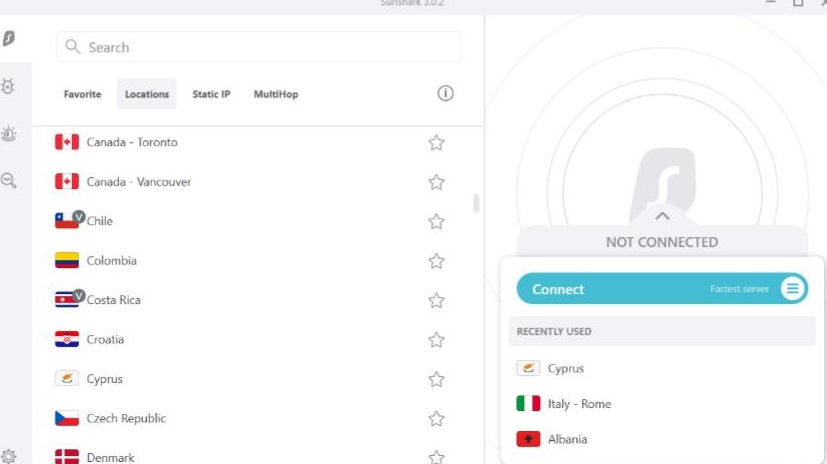Favorite Canada - Toronto with its star
Image resolution: width=827 pixels, height=464 pixels.
(436, 142)
